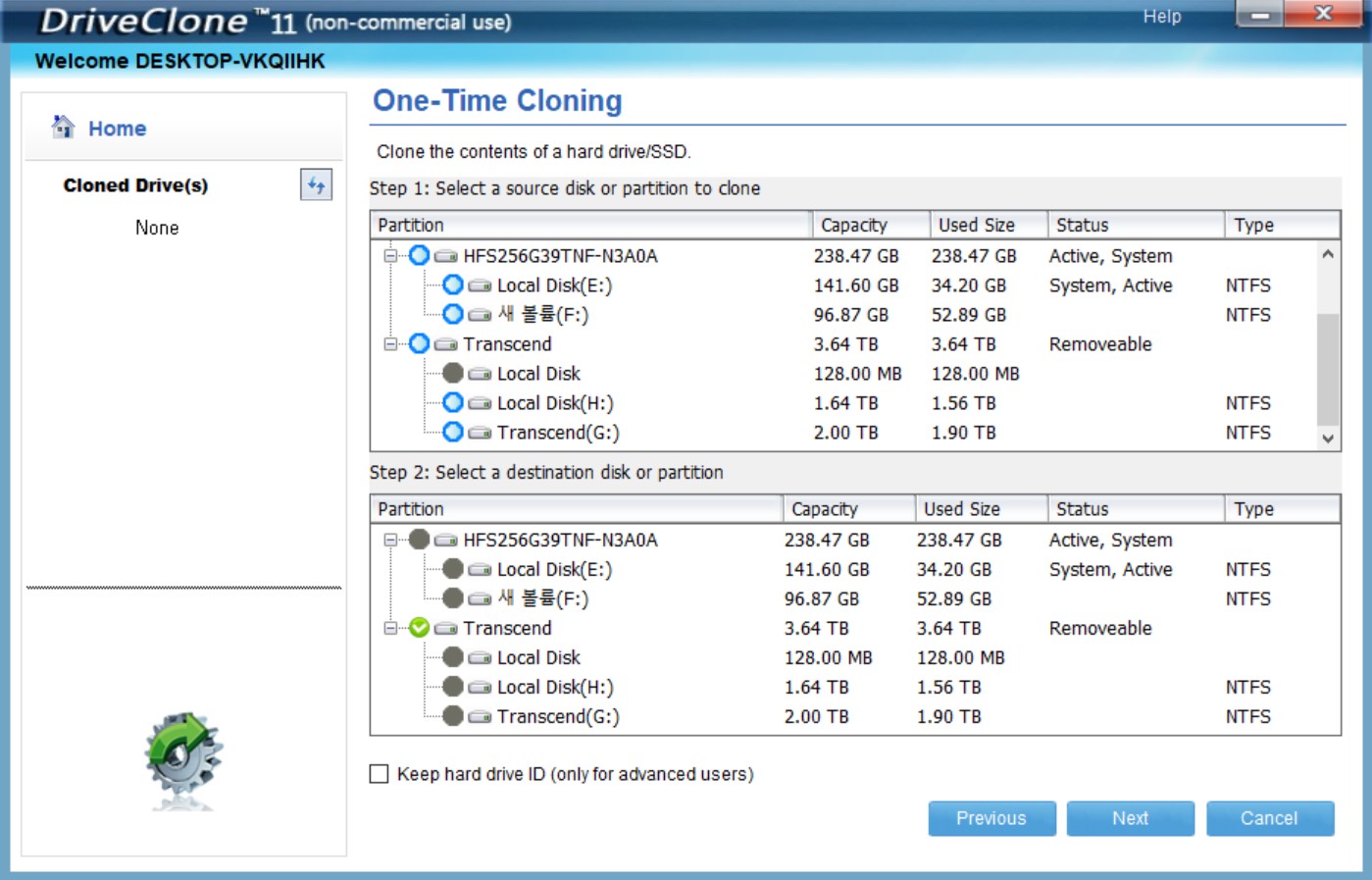This screenshot has width=1372, height=880.
Task: Click source table Type column header
Action: point(1282,225)
